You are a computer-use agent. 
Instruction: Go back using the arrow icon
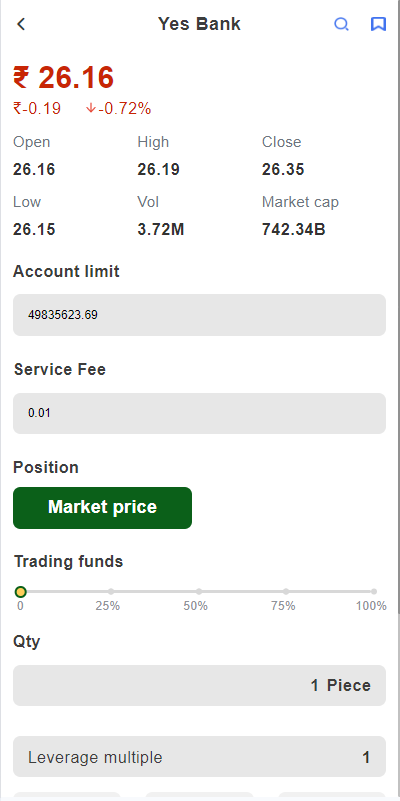click(21, 24)
